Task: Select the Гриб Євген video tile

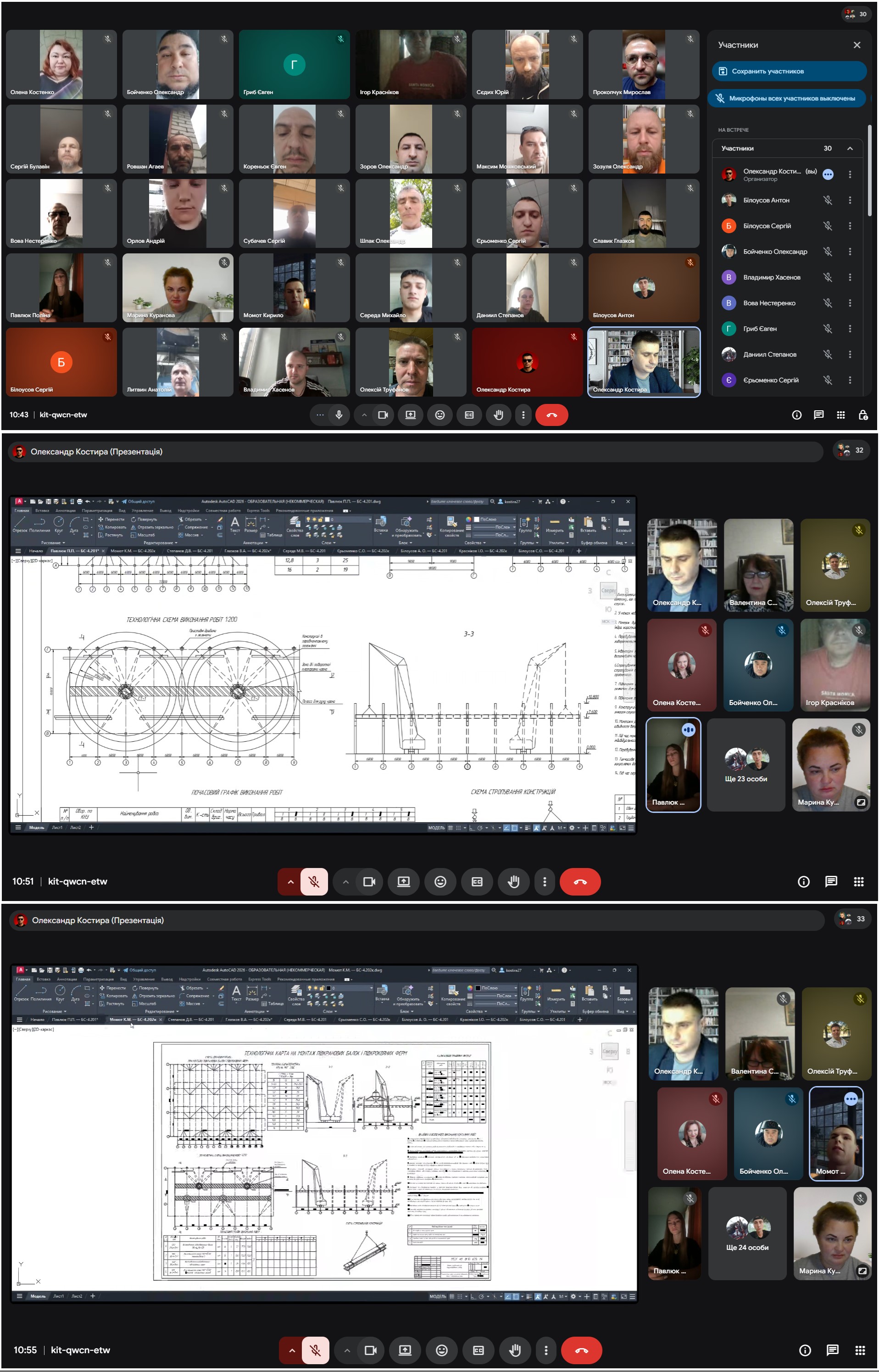Action: coord(294,65)
